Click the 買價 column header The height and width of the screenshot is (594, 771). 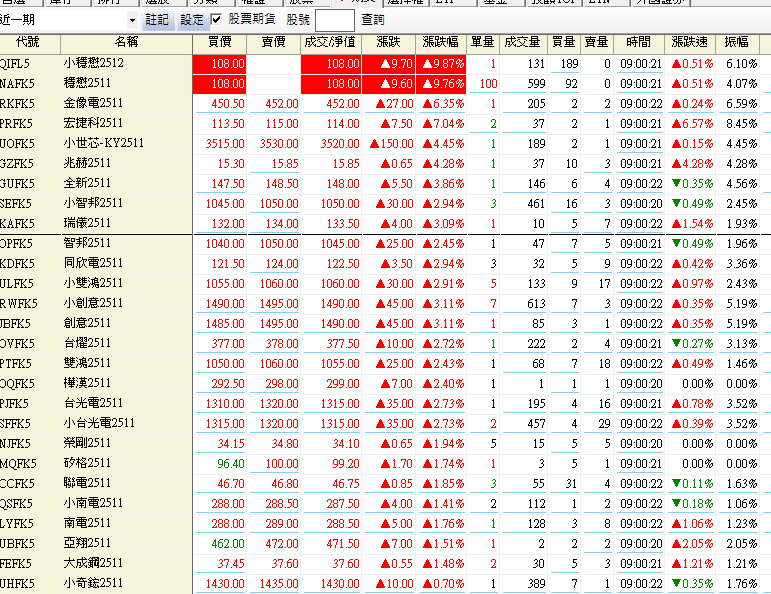tap(219, 43)
